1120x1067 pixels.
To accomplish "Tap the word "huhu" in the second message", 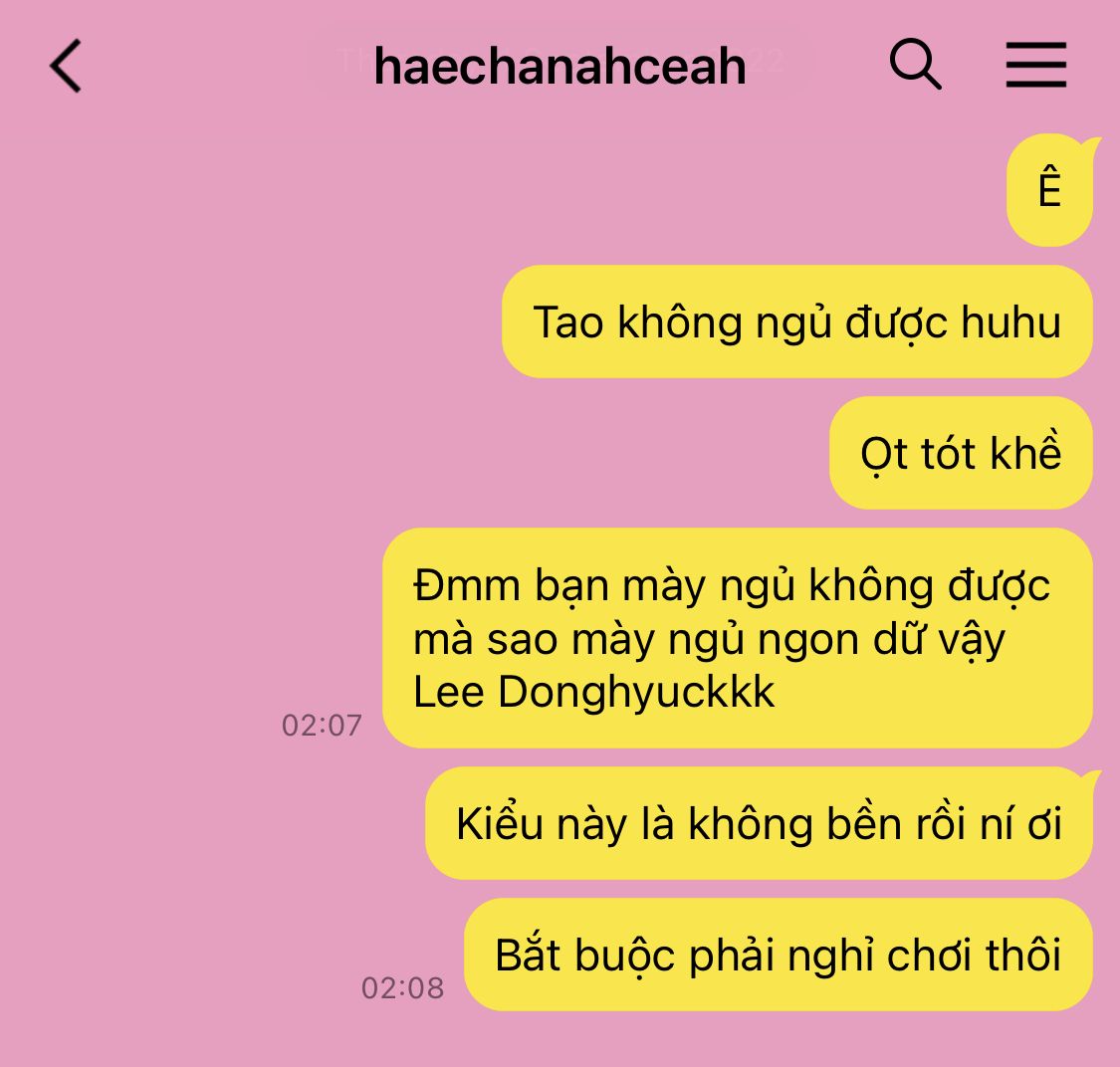I will click(x=1010, y=321).
